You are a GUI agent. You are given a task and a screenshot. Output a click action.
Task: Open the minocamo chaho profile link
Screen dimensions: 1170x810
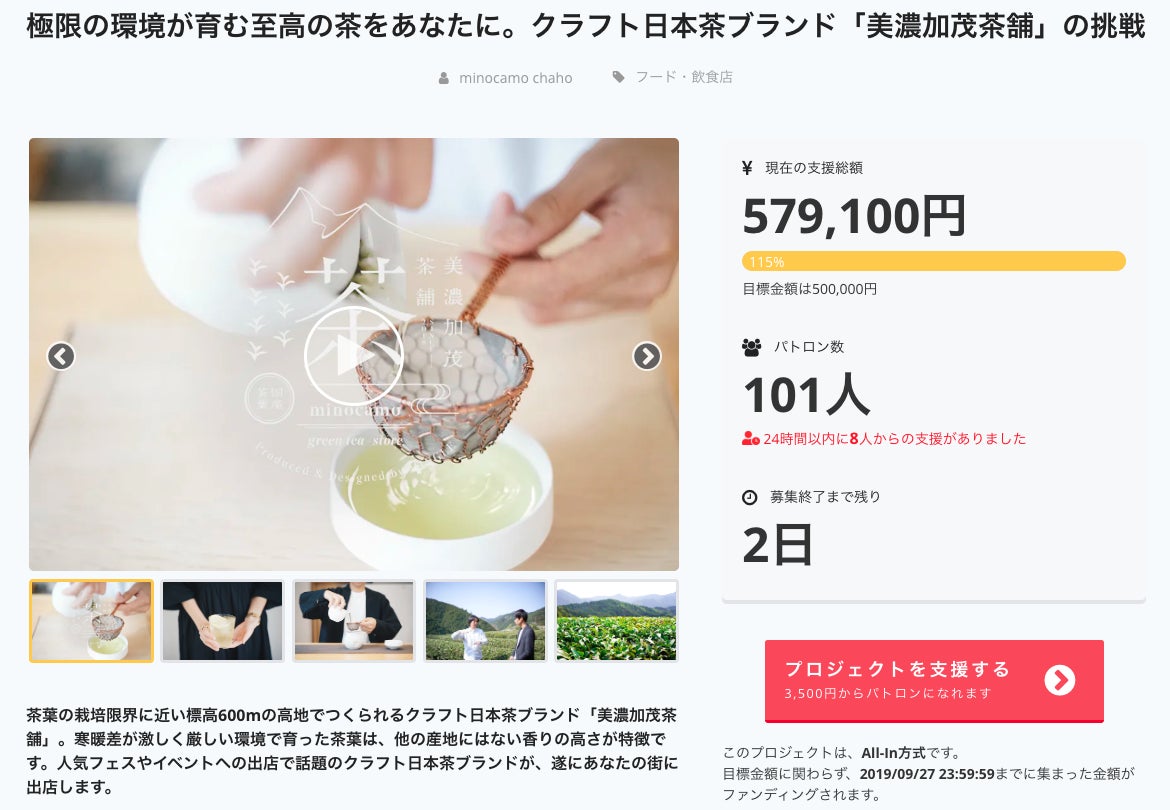[516, 78]
